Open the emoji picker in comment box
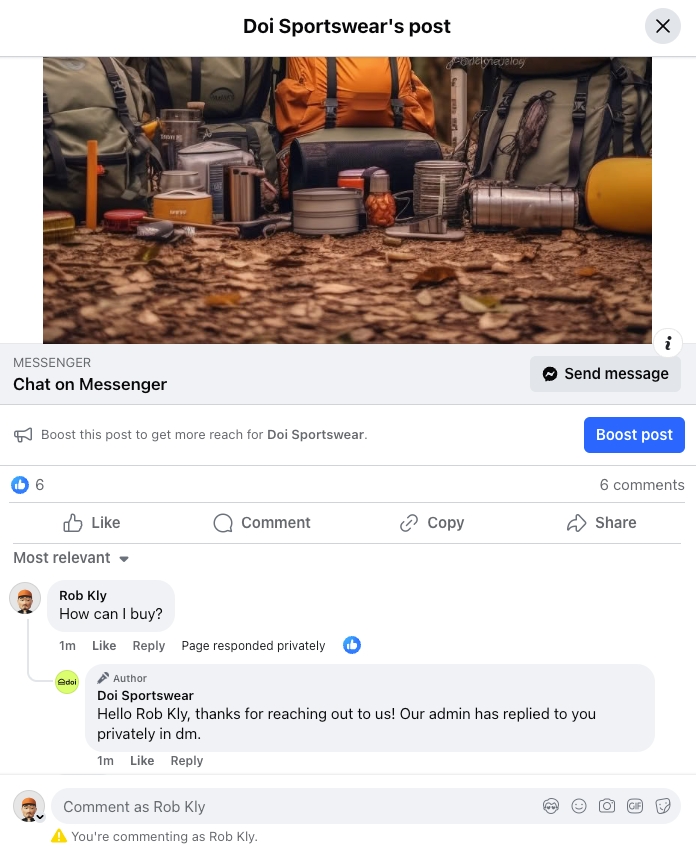The height and width of the screenshot is (862, 696). [579, 806]
